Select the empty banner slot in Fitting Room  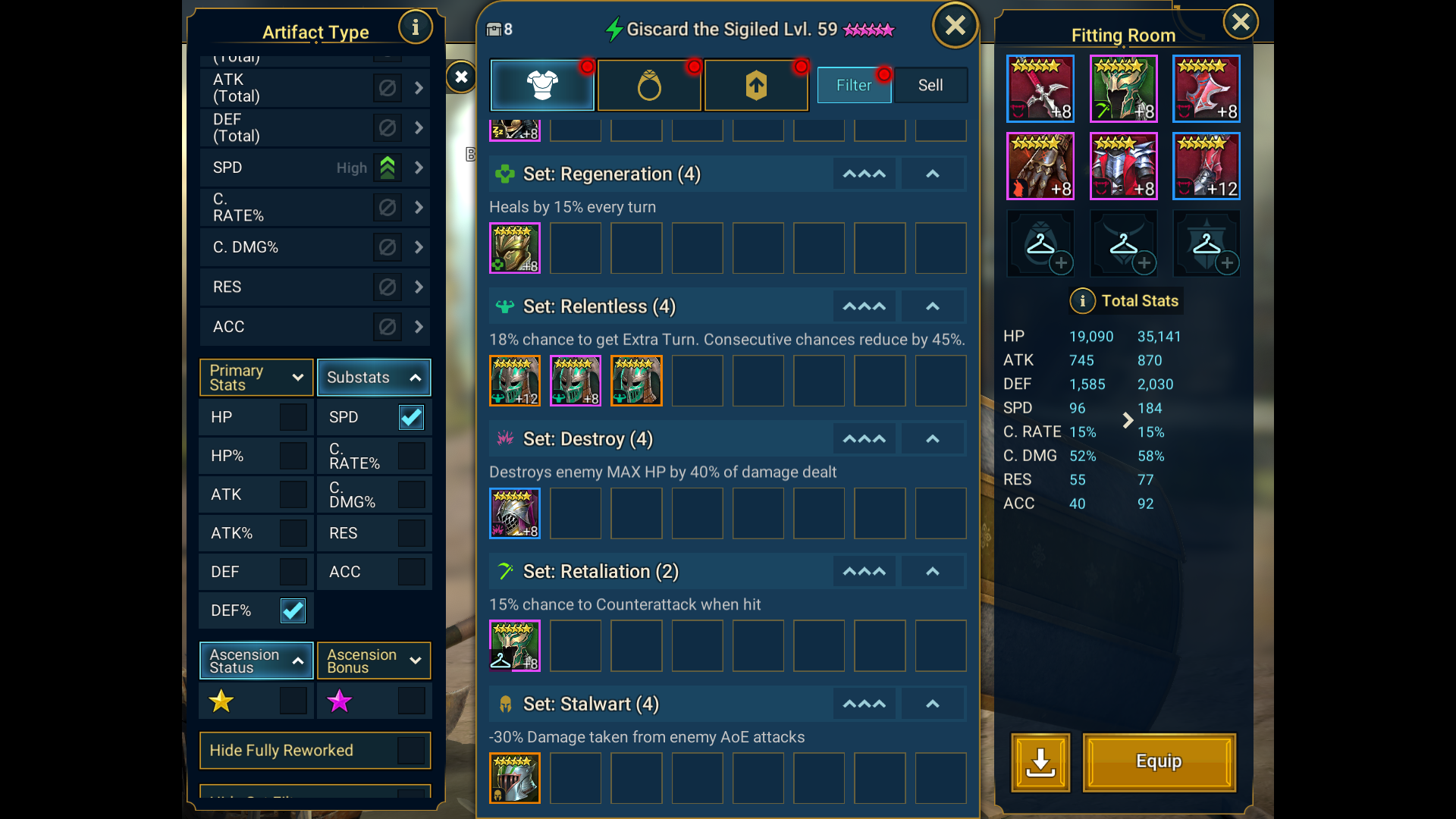tap(1207, 243)
